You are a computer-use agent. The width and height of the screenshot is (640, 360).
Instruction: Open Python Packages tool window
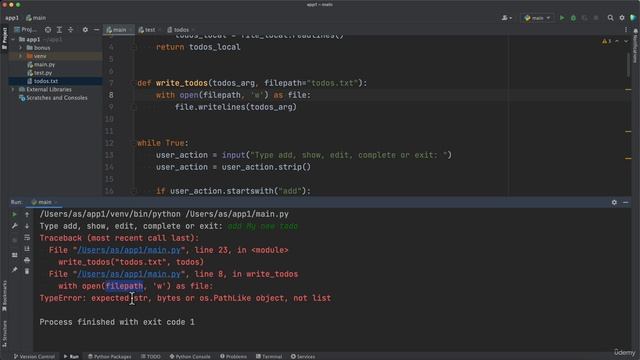[109, 356]
